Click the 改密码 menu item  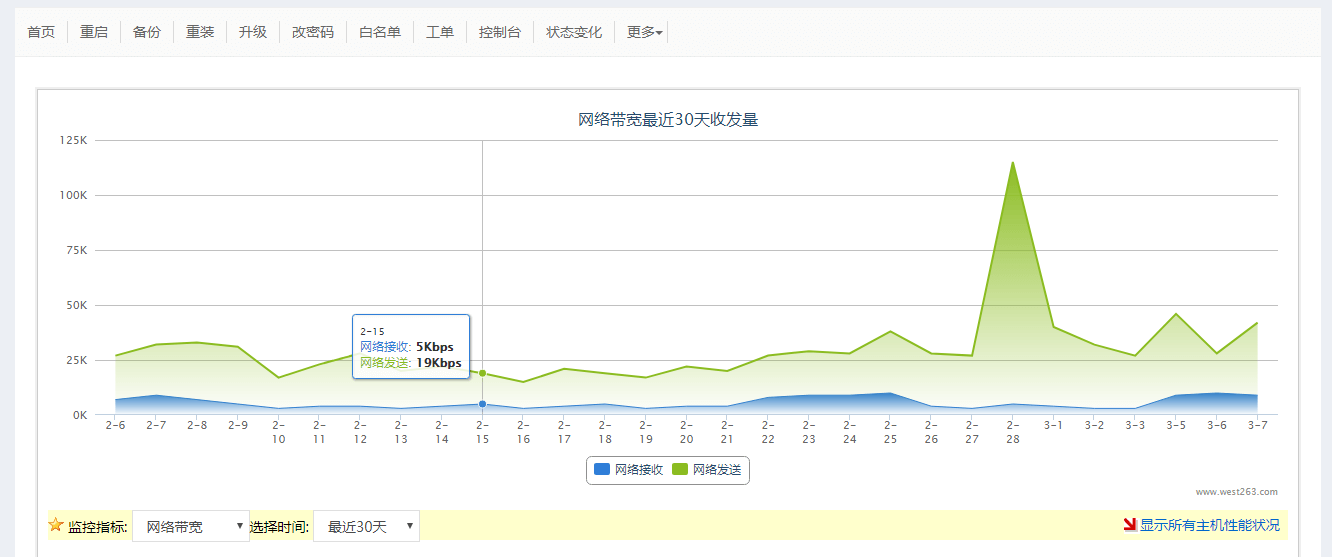(x=313, y=32)
